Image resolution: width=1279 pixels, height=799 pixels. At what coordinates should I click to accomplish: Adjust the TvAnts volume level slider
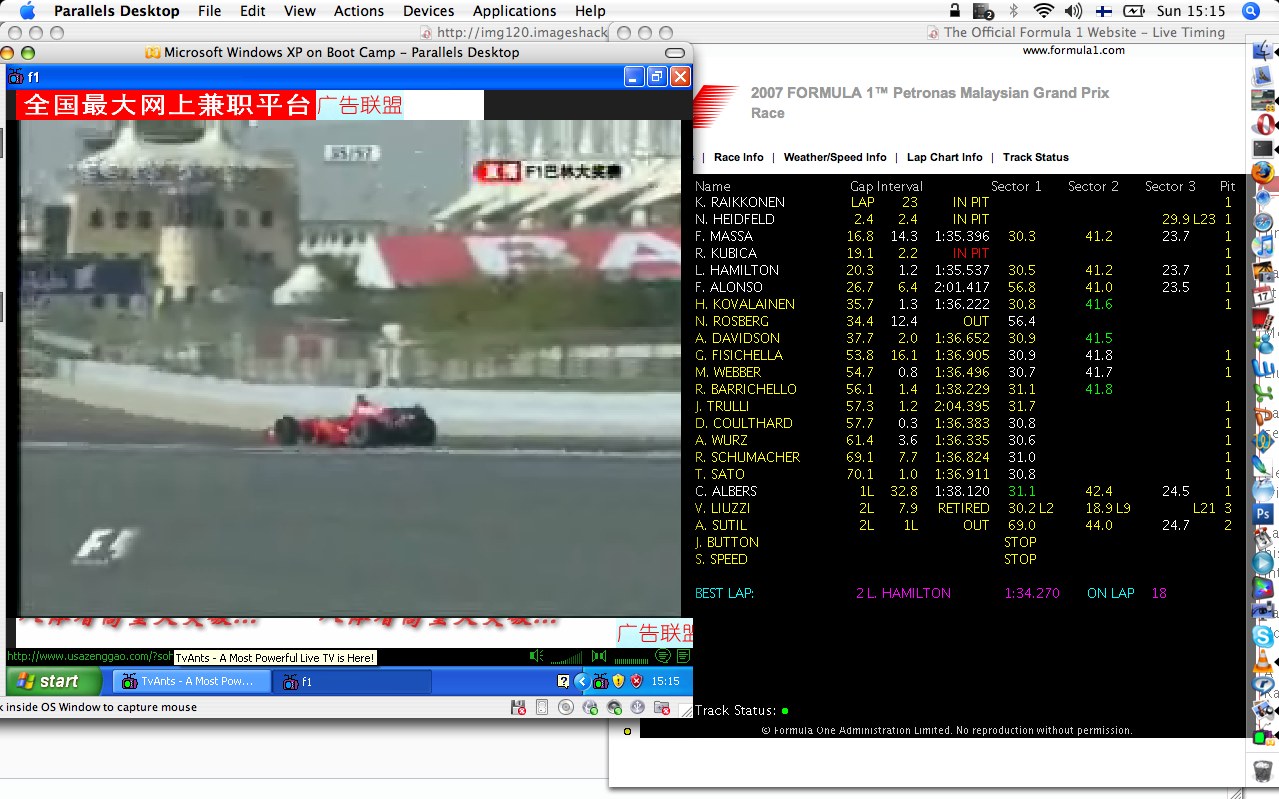pyautogui.click(x=566, y=658)
